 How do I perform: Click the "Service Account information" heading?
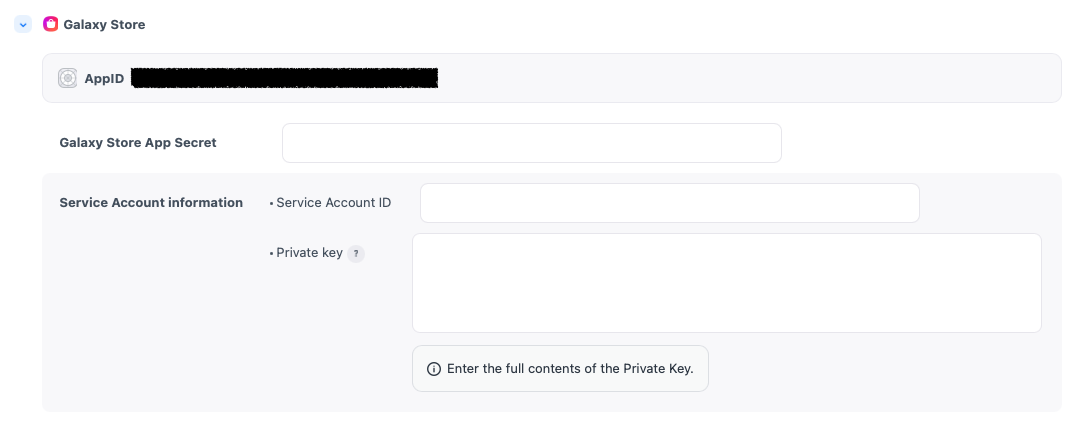[151, 202]
